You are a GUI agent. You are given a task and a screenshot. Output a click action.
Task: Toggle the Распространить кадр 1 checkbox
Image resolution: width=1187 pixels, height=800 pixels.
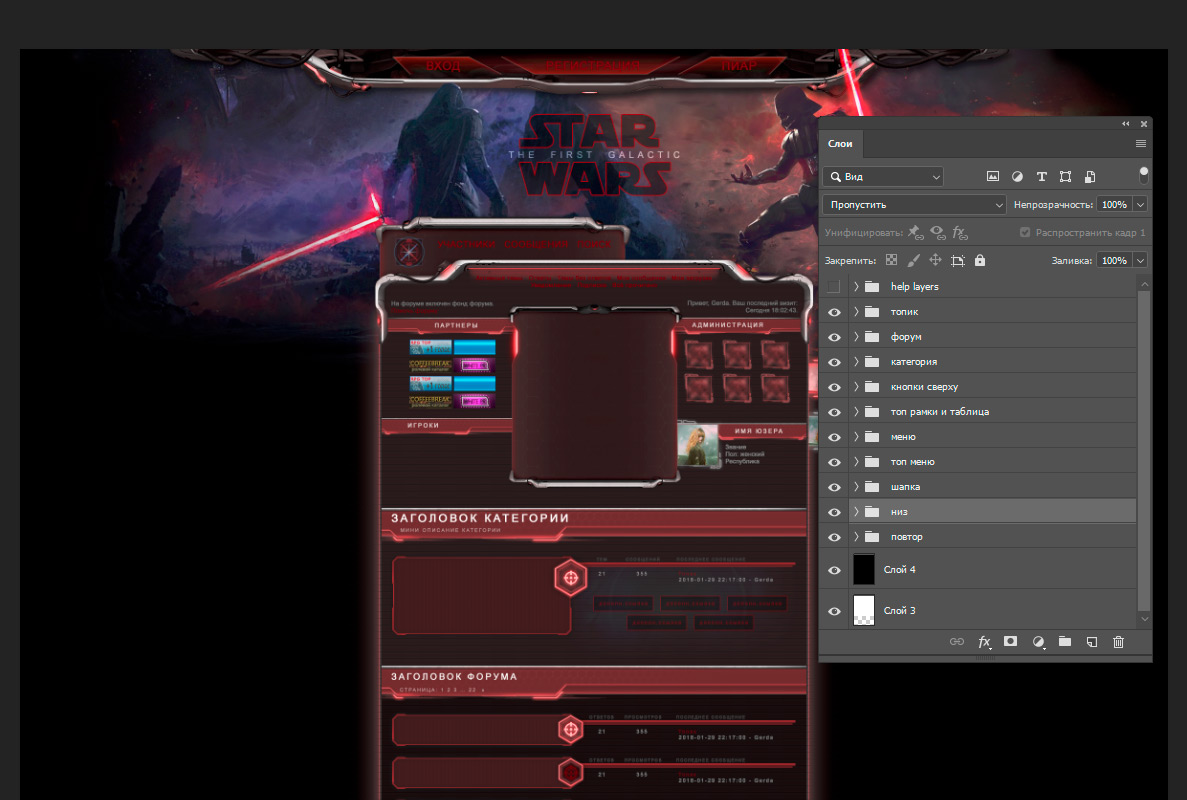[1025, 232]
